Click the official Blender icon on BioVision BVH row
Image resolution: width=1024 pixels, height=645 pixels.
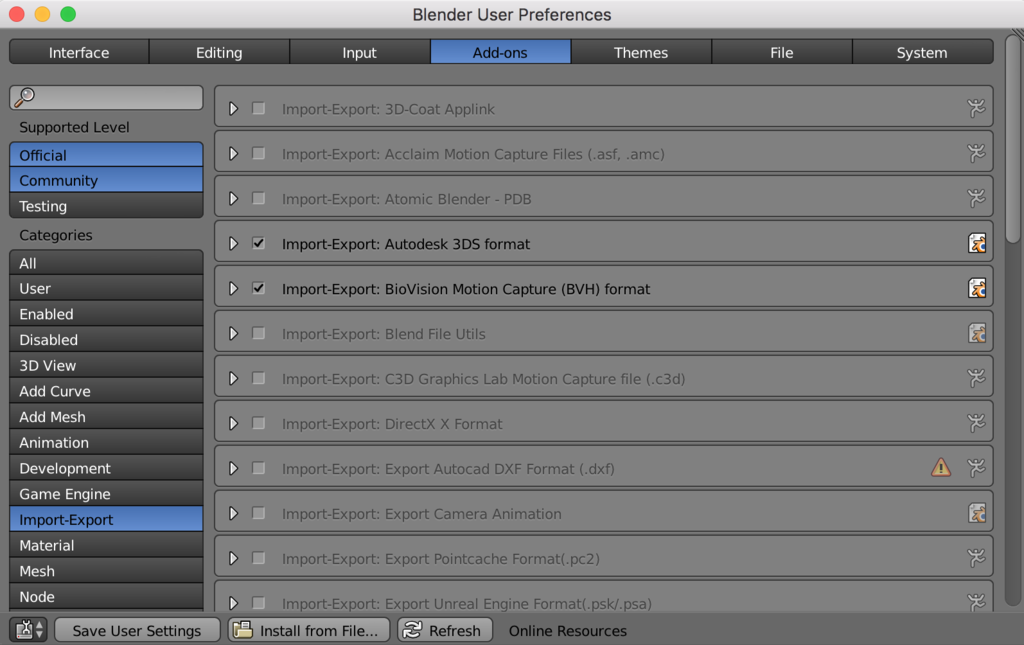tap(977, 289)
